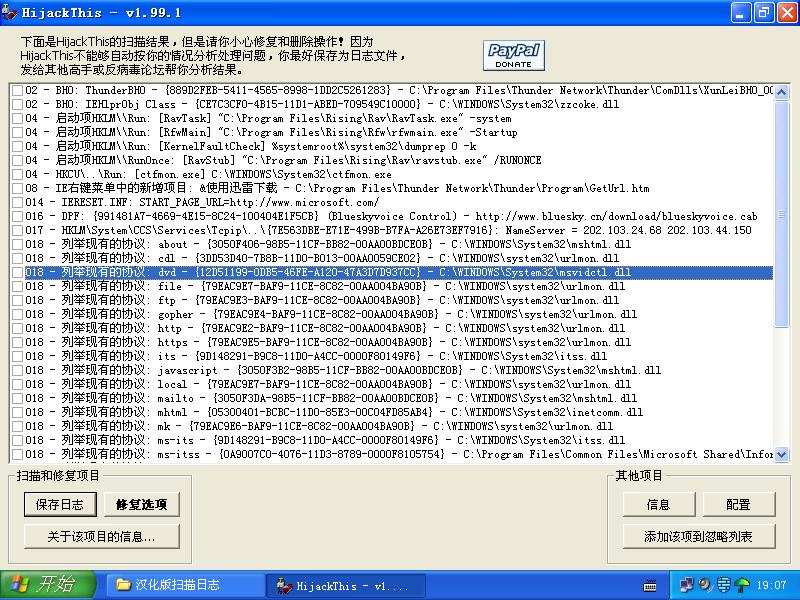Click the HijackThis taskbar button
Screen dimensions: 800x600
pyautogui.click(x=346, y=586)
